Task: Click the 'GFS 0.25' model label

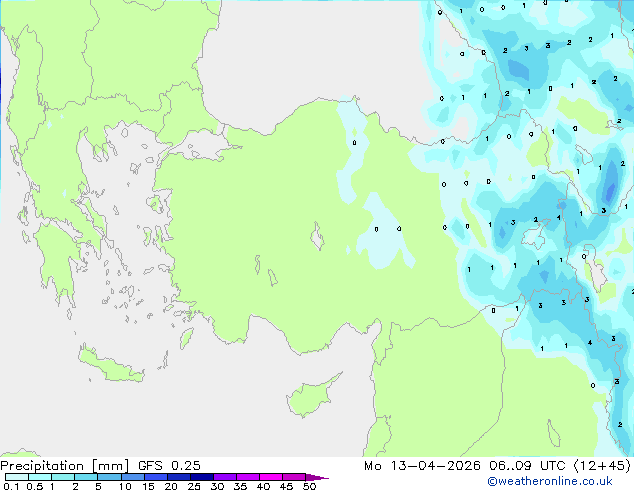Action: tap(169, 466)
